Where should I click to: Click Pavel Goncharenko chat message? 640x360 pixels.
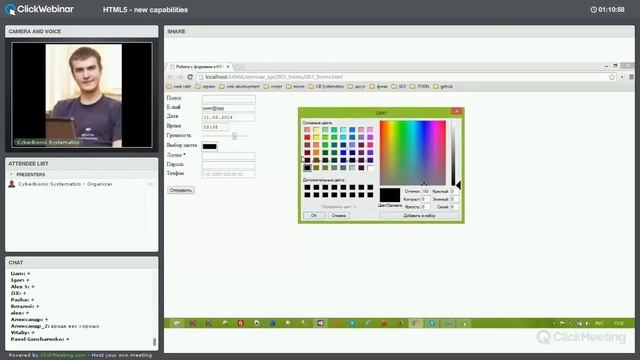coord(40,339)
